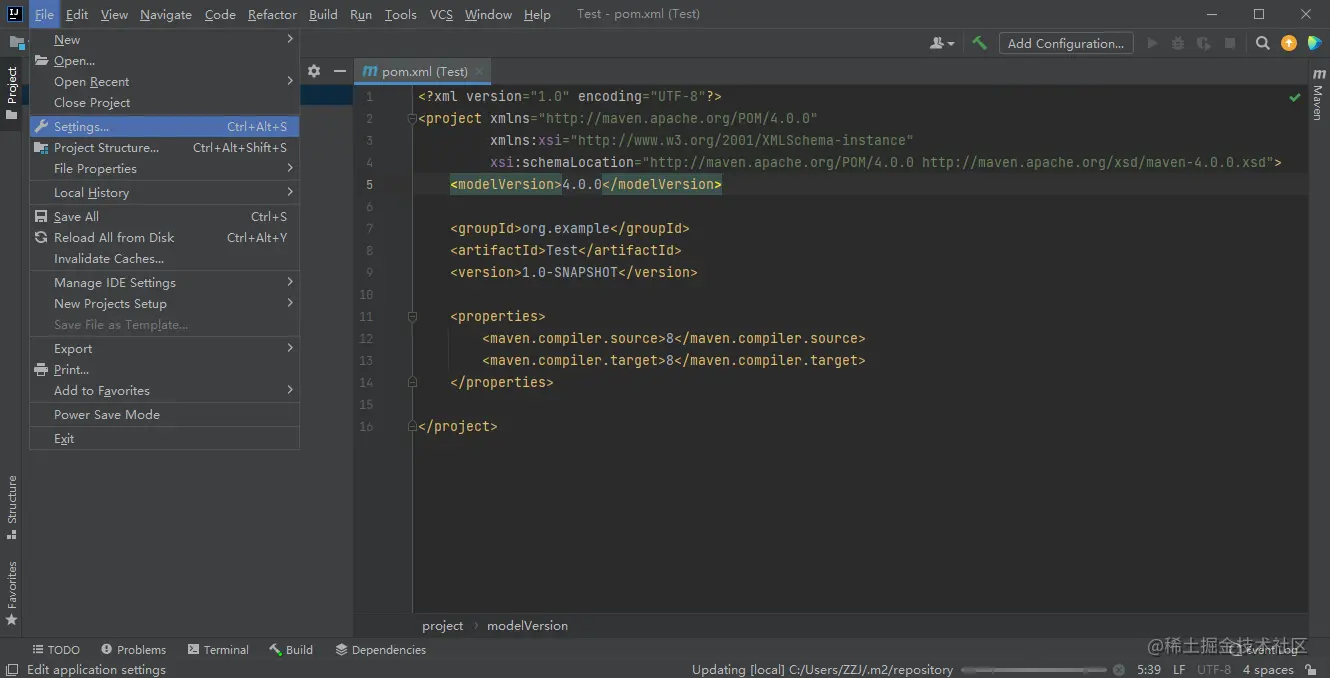Click the updating repository progress bar

pos(1034,670)
